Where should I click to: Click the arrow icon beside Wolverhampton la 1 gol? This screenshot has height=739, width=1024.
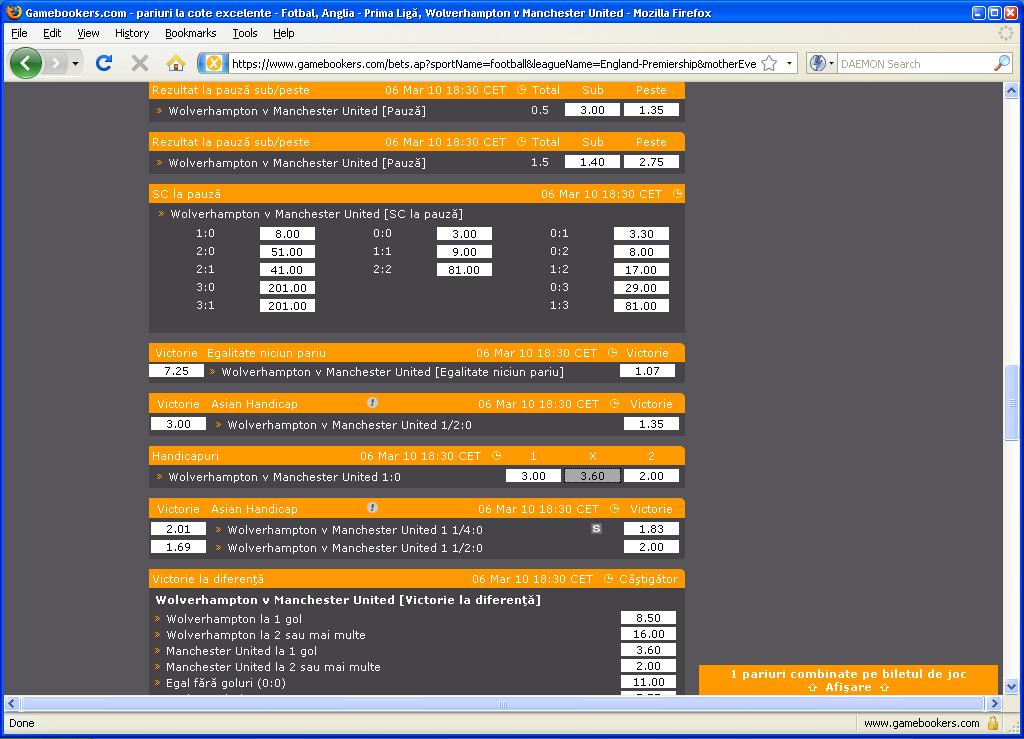click(x=157, y=619)
